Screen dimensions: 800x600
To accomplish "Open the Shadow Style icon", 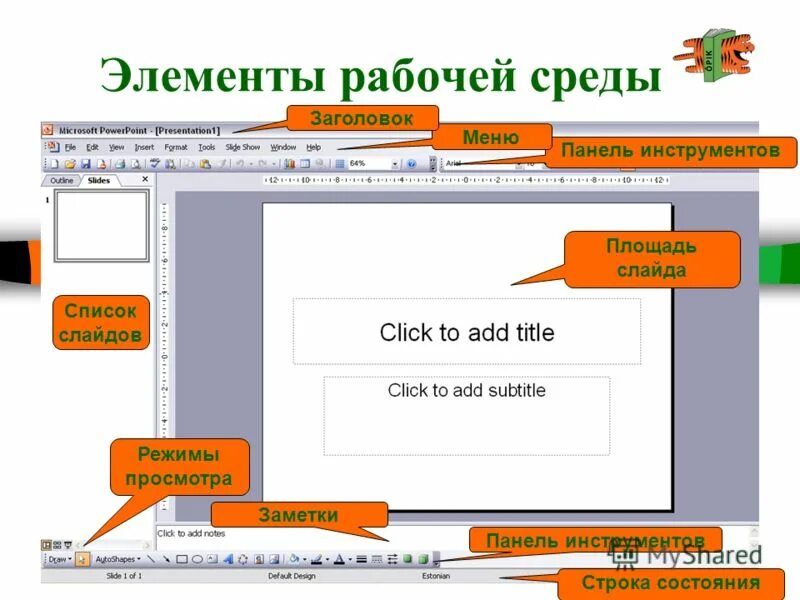I will 408,559.
